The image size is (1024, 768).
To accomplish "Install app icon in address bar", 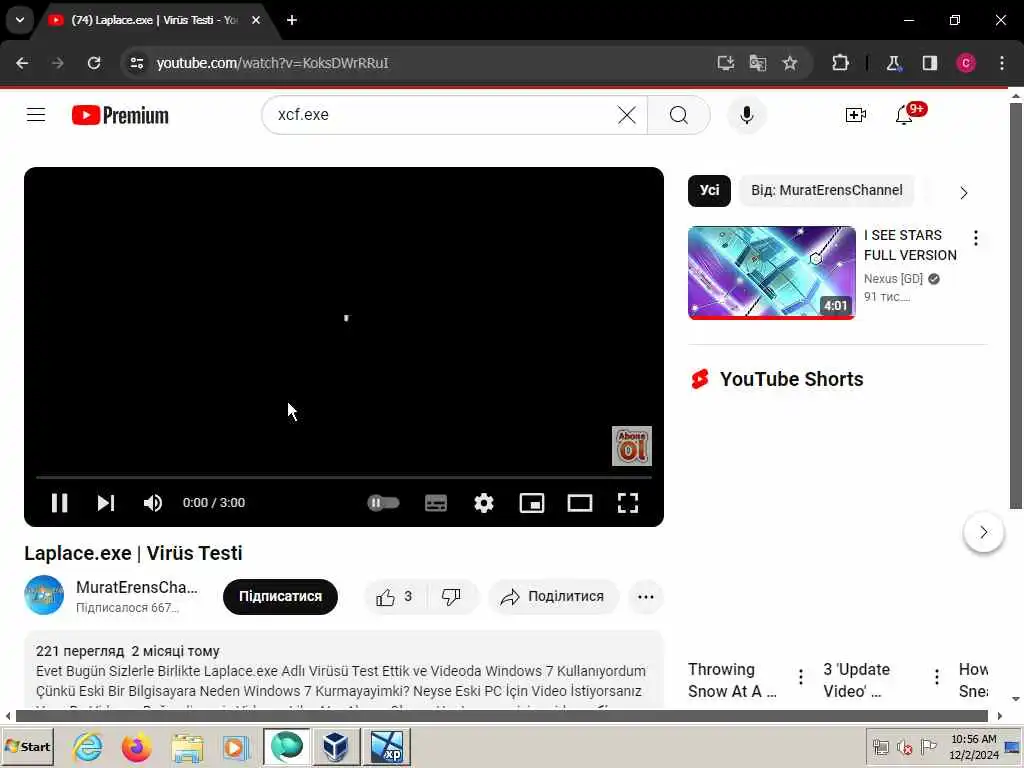I will [726, 63].
